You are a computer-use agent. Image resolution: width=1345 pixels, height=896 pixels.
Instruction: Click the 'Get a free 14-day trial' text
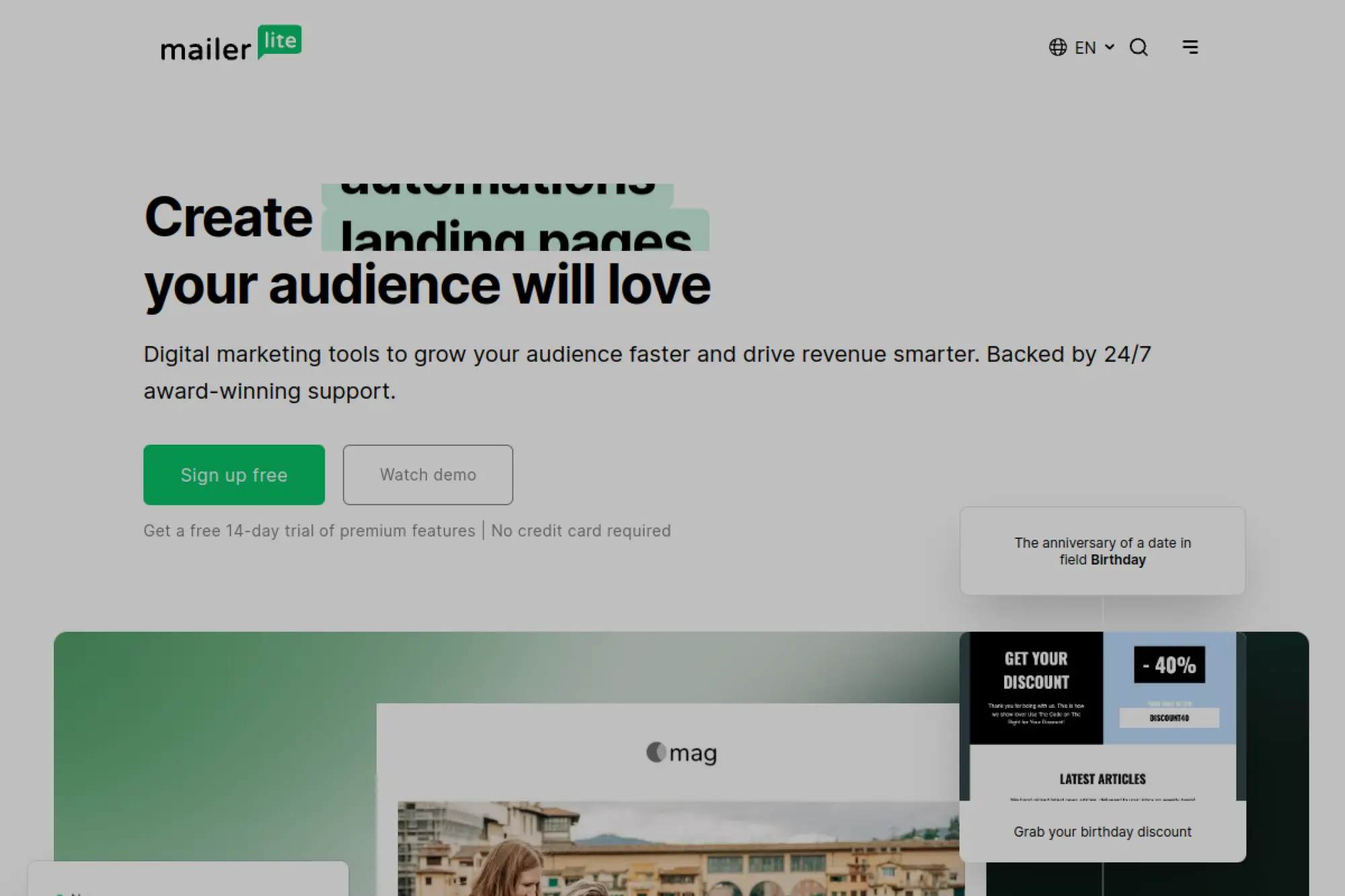[309, 530]
